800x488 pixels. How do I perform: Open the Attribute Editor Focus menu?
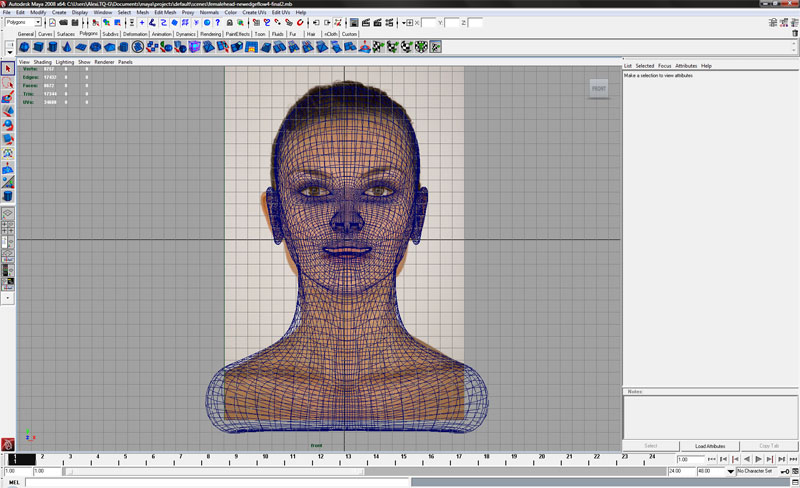pyautogui.click(x=664, y=66)
